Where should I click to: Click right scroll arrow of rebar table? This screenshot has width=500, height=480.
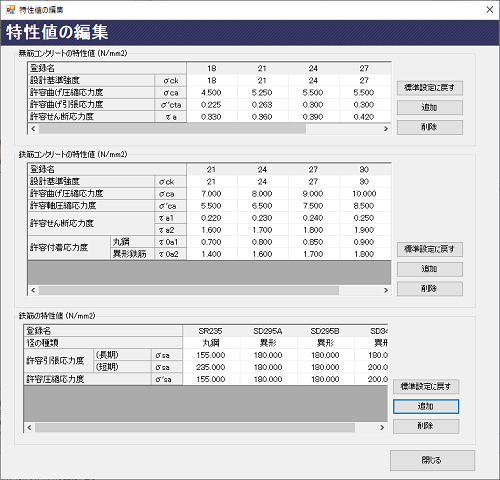click(382, 428)
